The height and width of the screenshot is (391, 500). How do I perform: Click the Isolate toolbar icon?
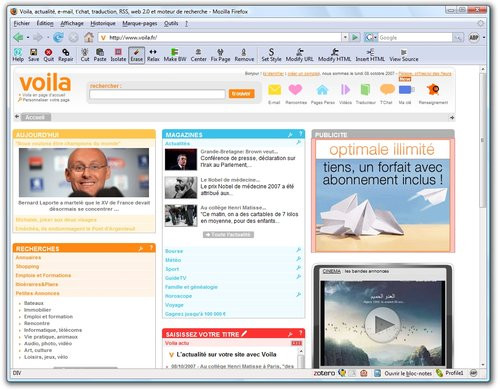[x=118, y=55]
